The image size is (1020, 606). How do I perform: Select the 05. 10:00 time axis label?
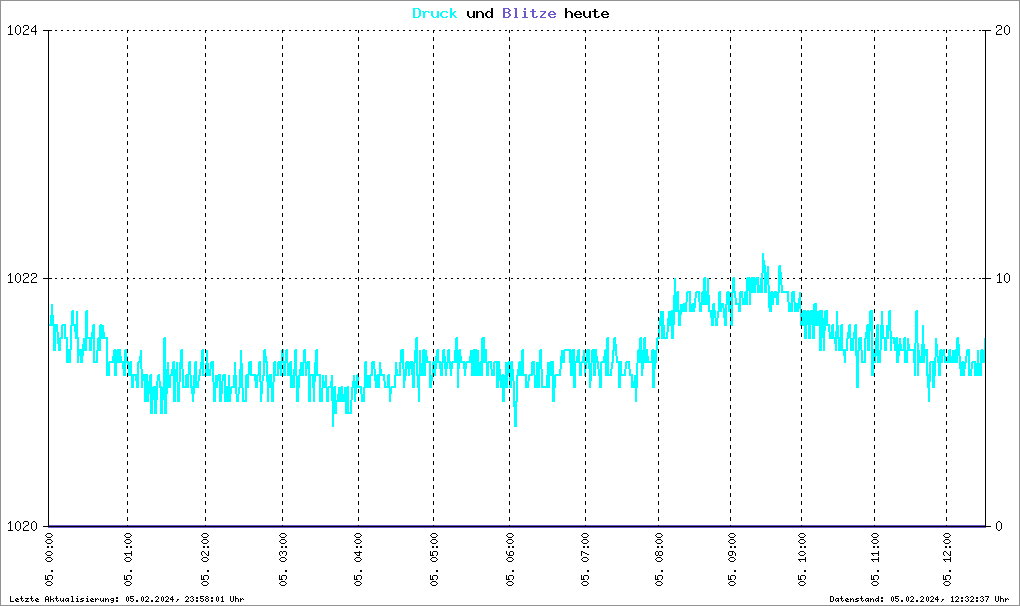tap(803, 561)
